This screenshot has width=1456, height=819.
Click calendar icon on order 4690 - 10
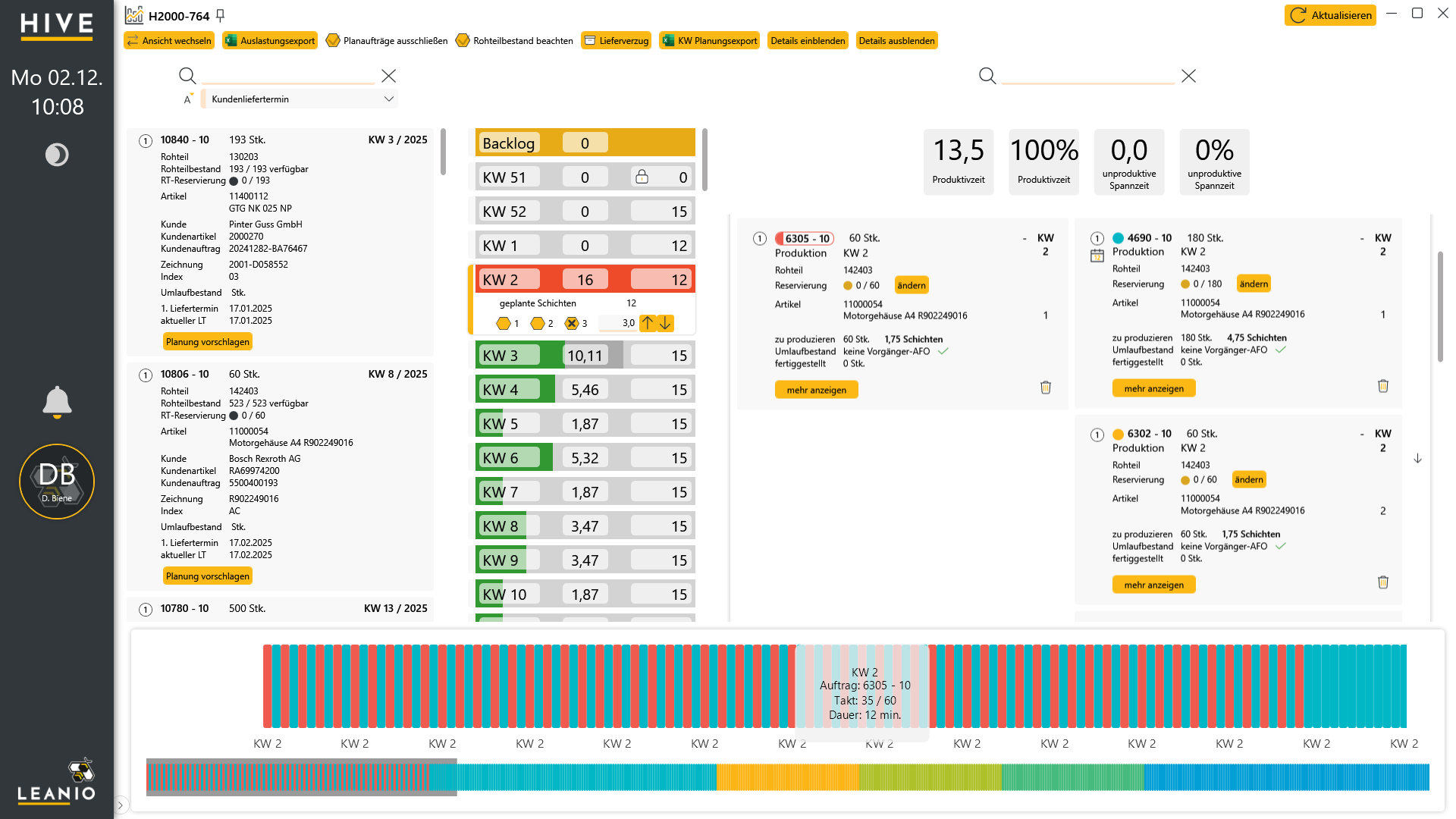click(x=1097, y=256)
